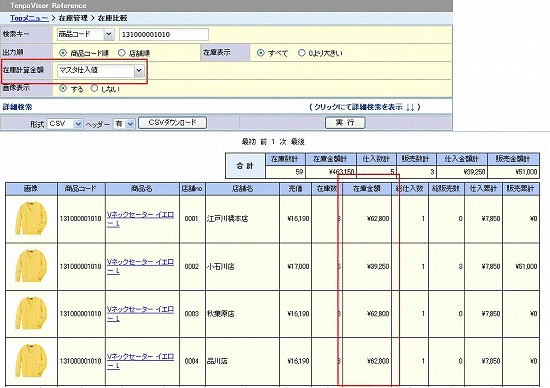This screenshot has height=388, width=550.
Task: Click sweater thumbnail in store 0002 row
Action: pyautogui.click(x=31, y=266)
